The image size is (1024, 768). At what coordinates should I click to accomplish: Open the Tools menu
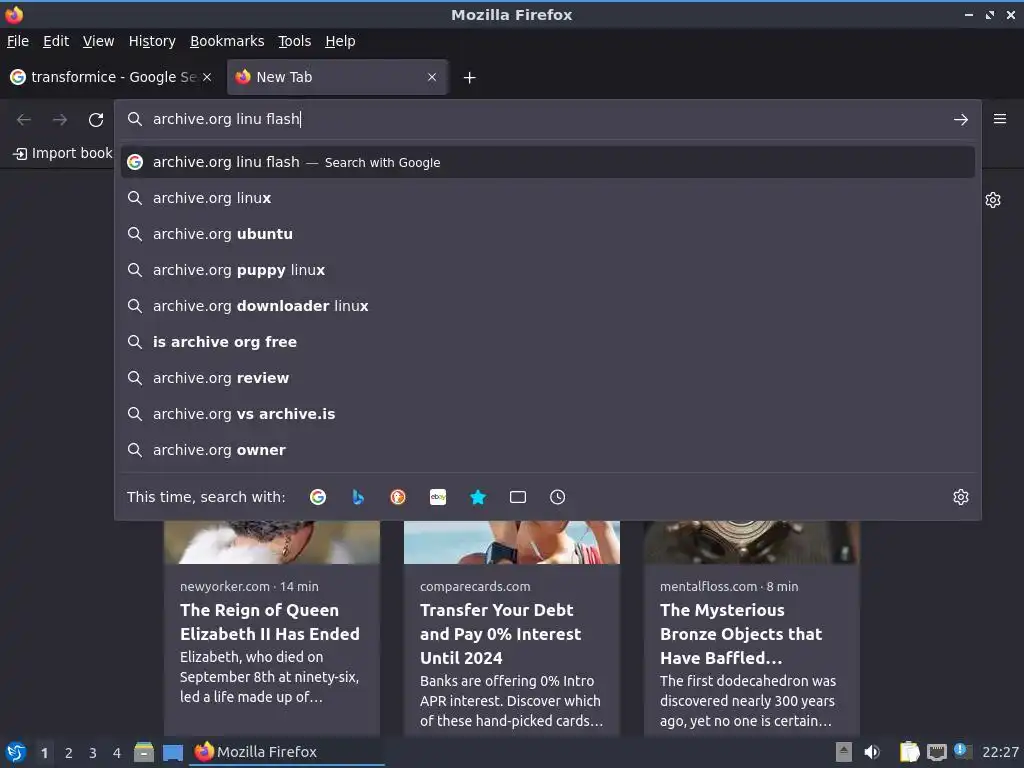pyautogui.click(x=294, y=41)
